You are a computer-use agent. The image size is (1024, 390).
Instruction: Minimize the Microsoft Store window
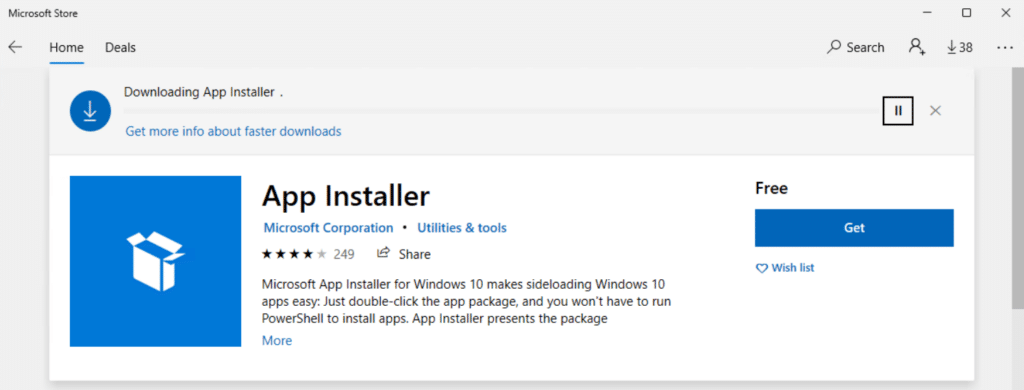click(927, 12)
